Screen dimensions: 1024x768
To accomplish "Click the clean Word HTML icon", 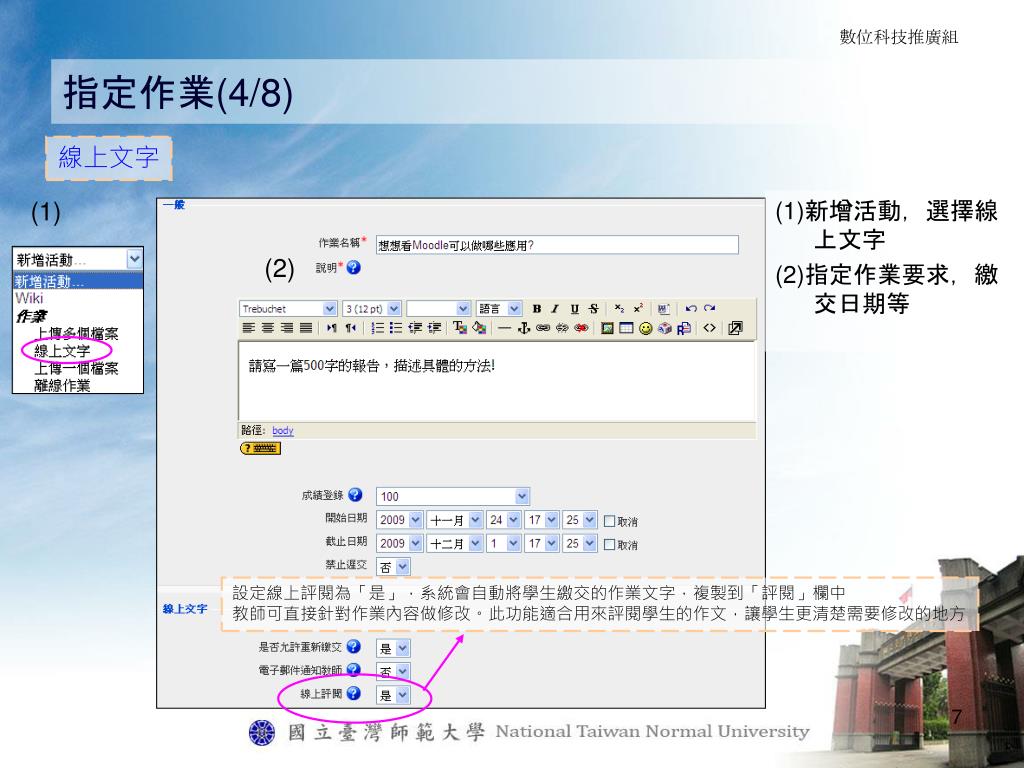I will pyautogui.click(x=664, y=309).
